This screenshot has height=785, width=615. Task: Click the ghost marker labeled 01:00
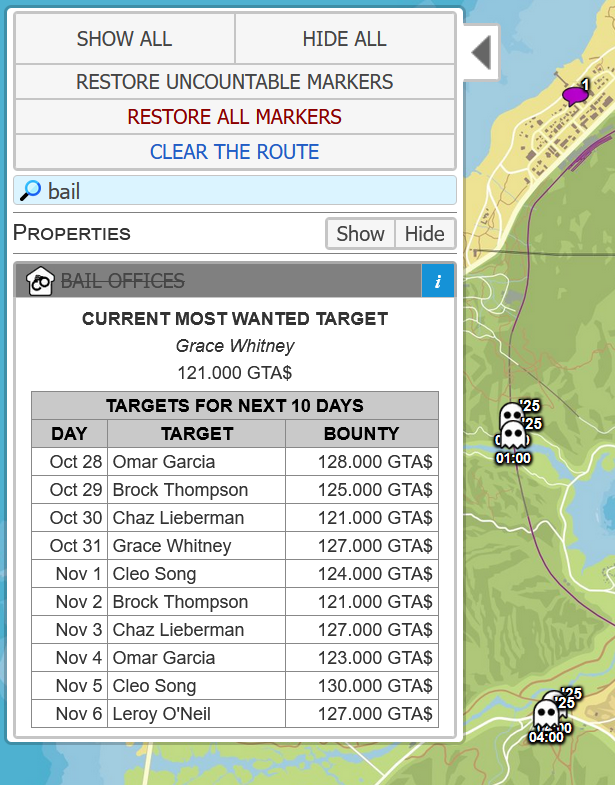tap(513, 436)
